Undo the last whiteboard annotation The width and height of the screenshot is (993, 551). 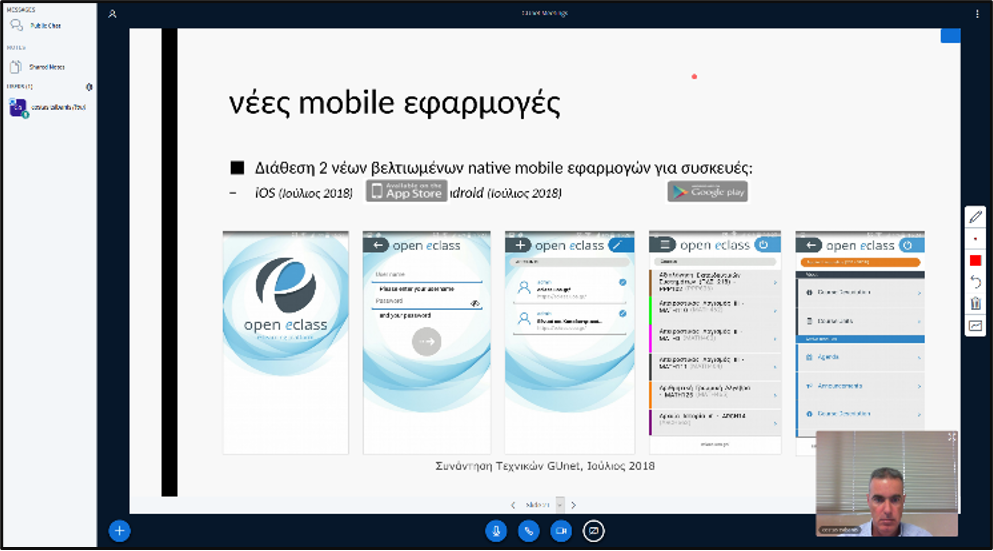pyautogui.click(x=976, y=282)
